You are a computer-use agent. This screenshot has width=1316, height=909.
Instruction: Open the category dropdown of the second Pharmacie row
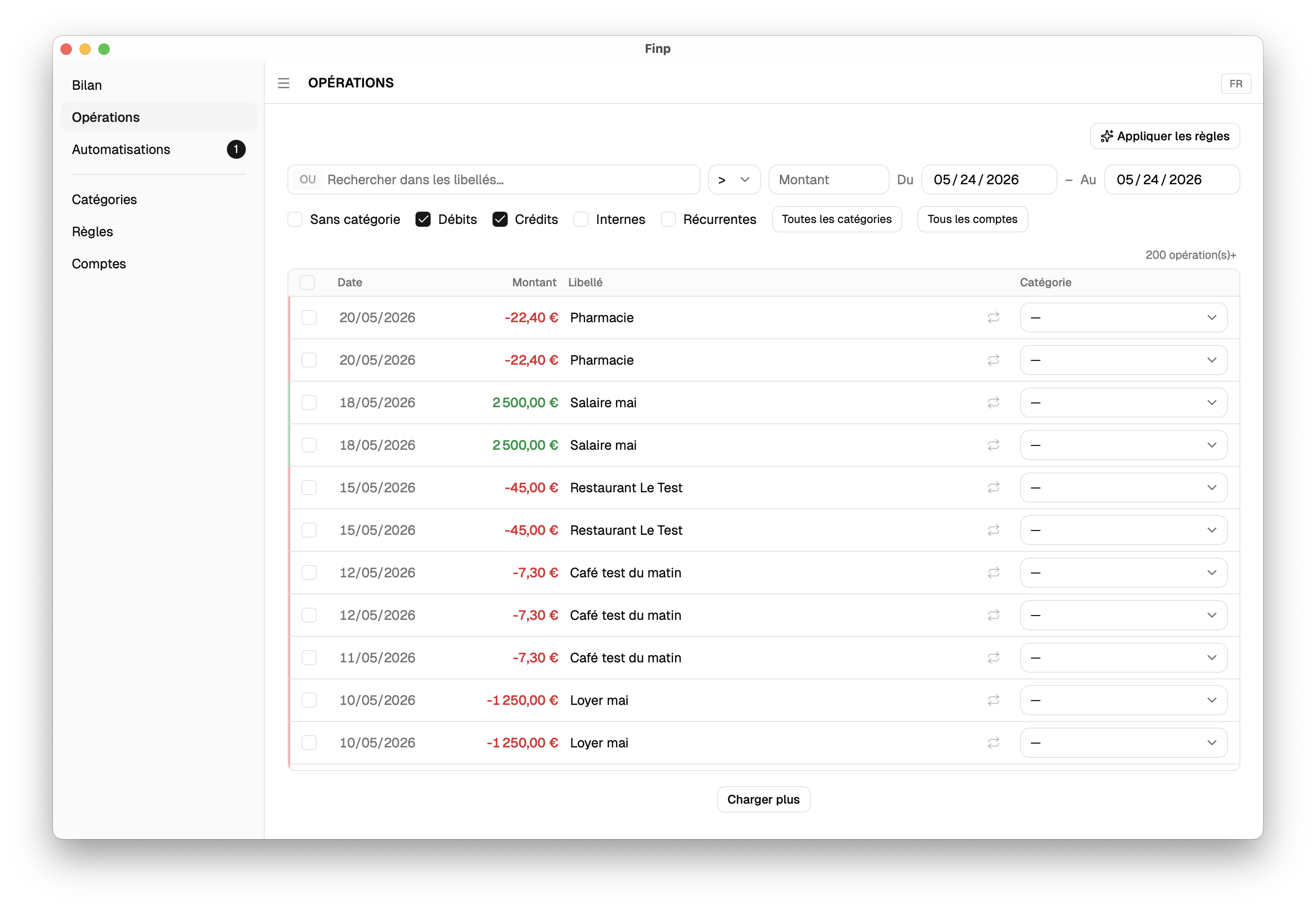[x=1124, y=360]
